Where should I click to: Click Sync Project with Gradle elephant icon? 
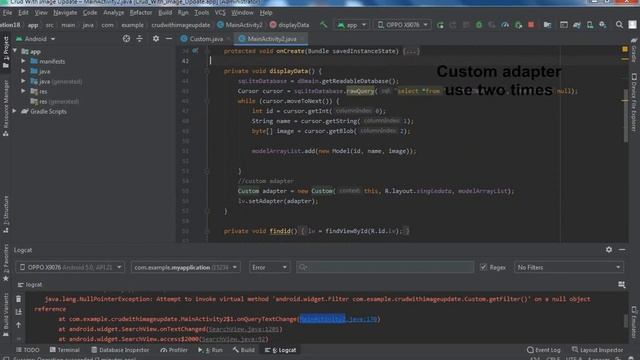577,25
